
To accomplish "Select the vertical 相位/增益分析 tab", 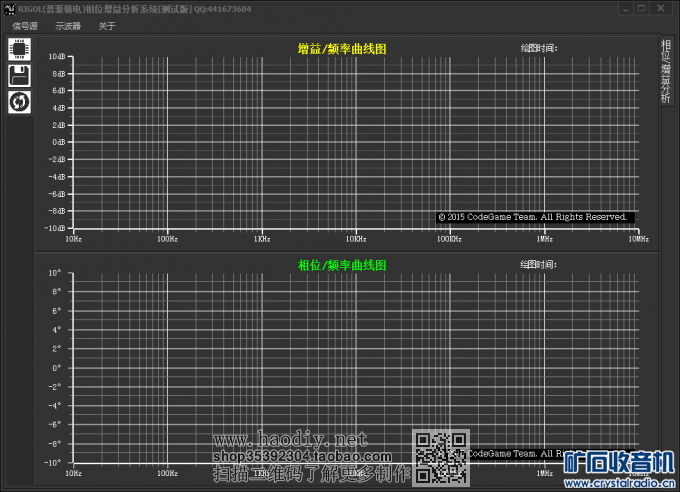I will pos(666,72).
